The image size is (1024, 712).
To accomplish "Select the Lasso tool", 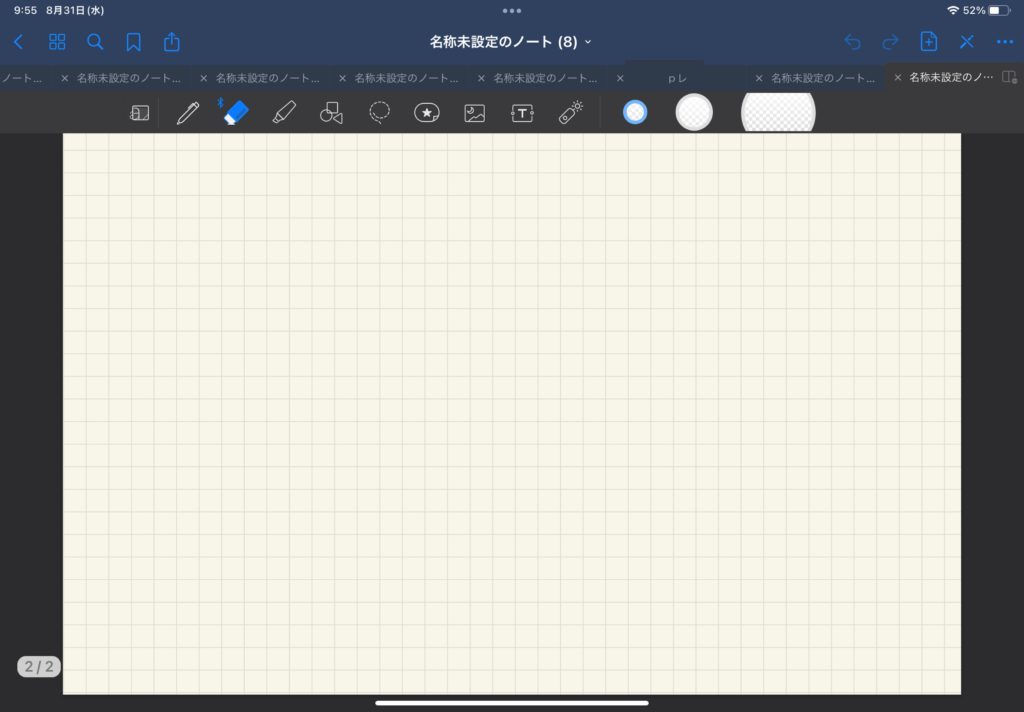I will click(379, 112).
